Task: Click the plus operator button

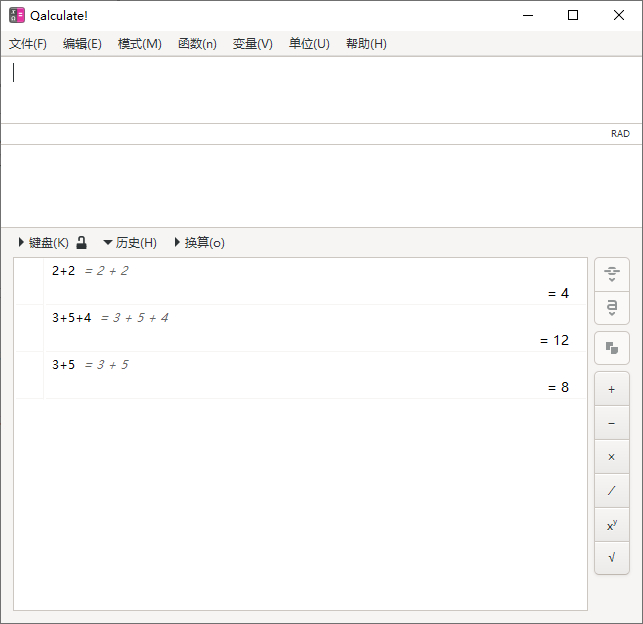Action: pos(612,389)
